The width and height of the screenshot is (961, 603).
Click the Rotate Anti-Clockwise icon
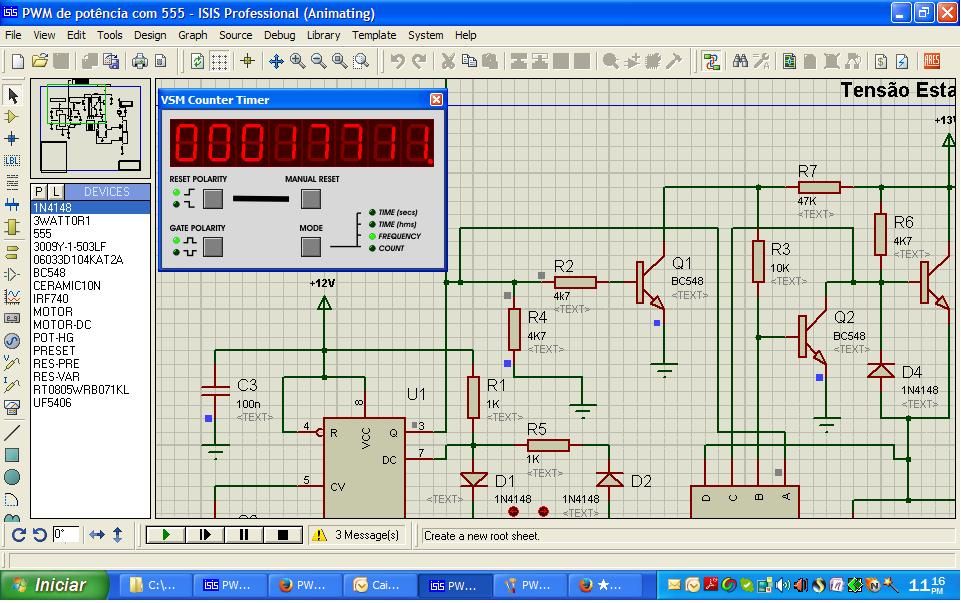point(40,535)
